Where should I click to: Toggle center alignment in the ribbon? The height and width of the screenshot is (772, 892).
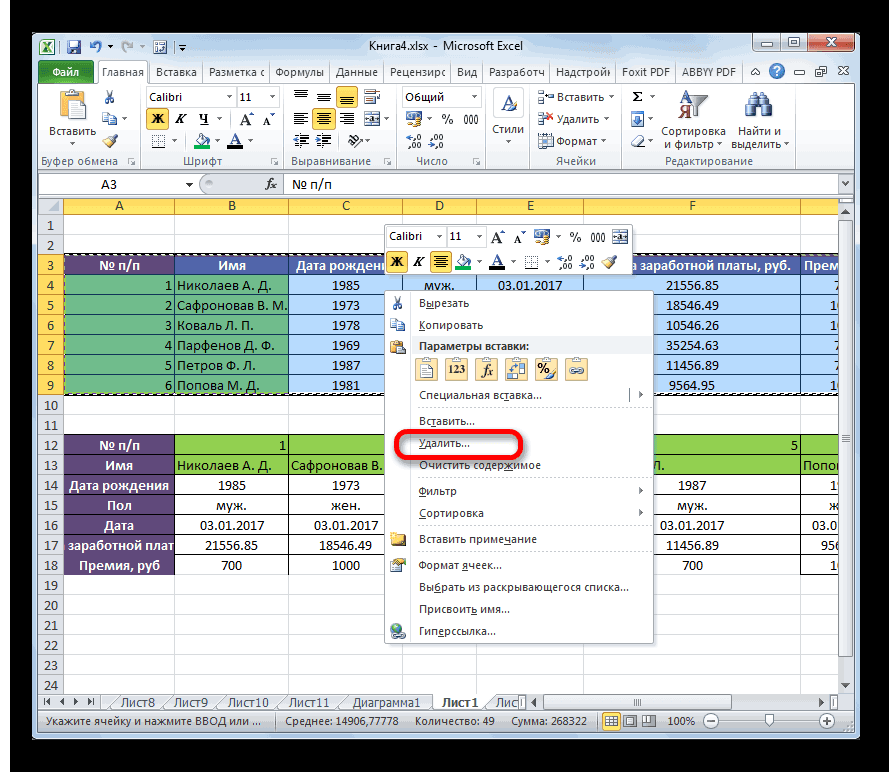tap(323, 119)
